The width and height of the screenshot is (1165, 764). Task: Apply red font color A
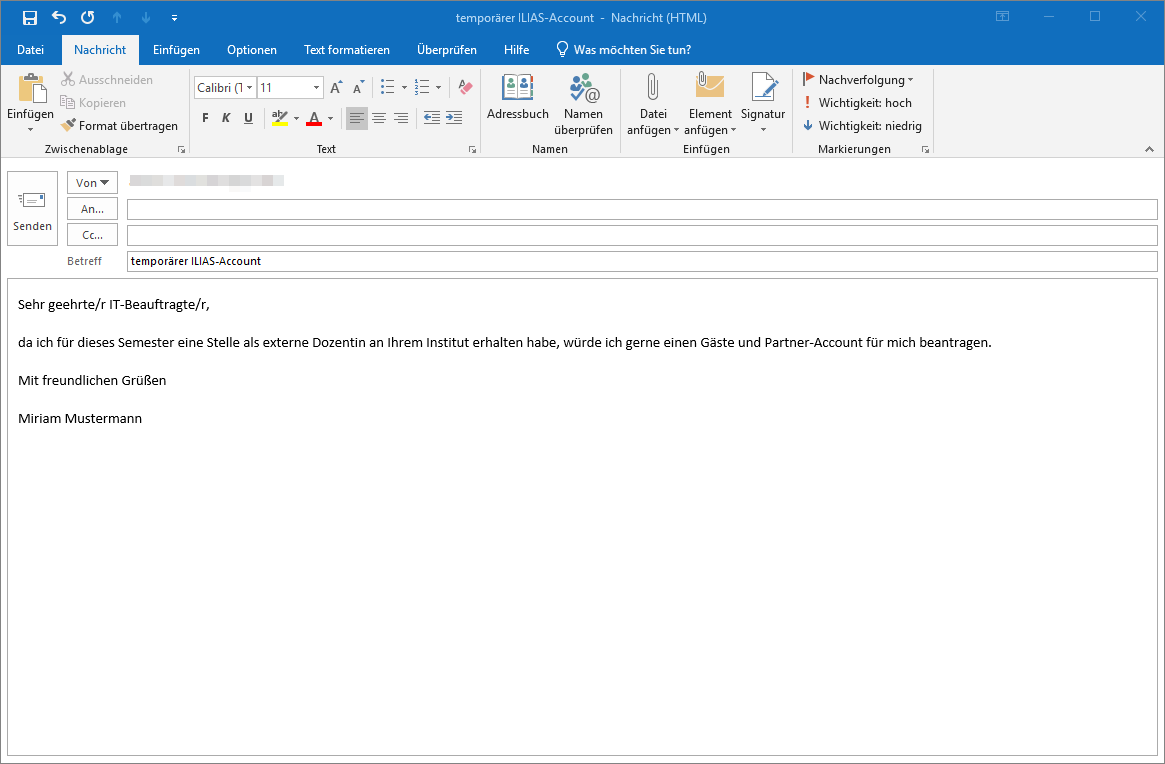coord(314,118)
